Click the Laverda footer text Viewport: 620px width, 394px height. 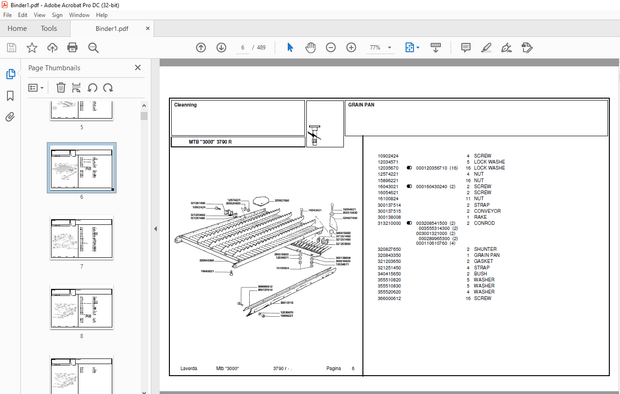[189, 368]
